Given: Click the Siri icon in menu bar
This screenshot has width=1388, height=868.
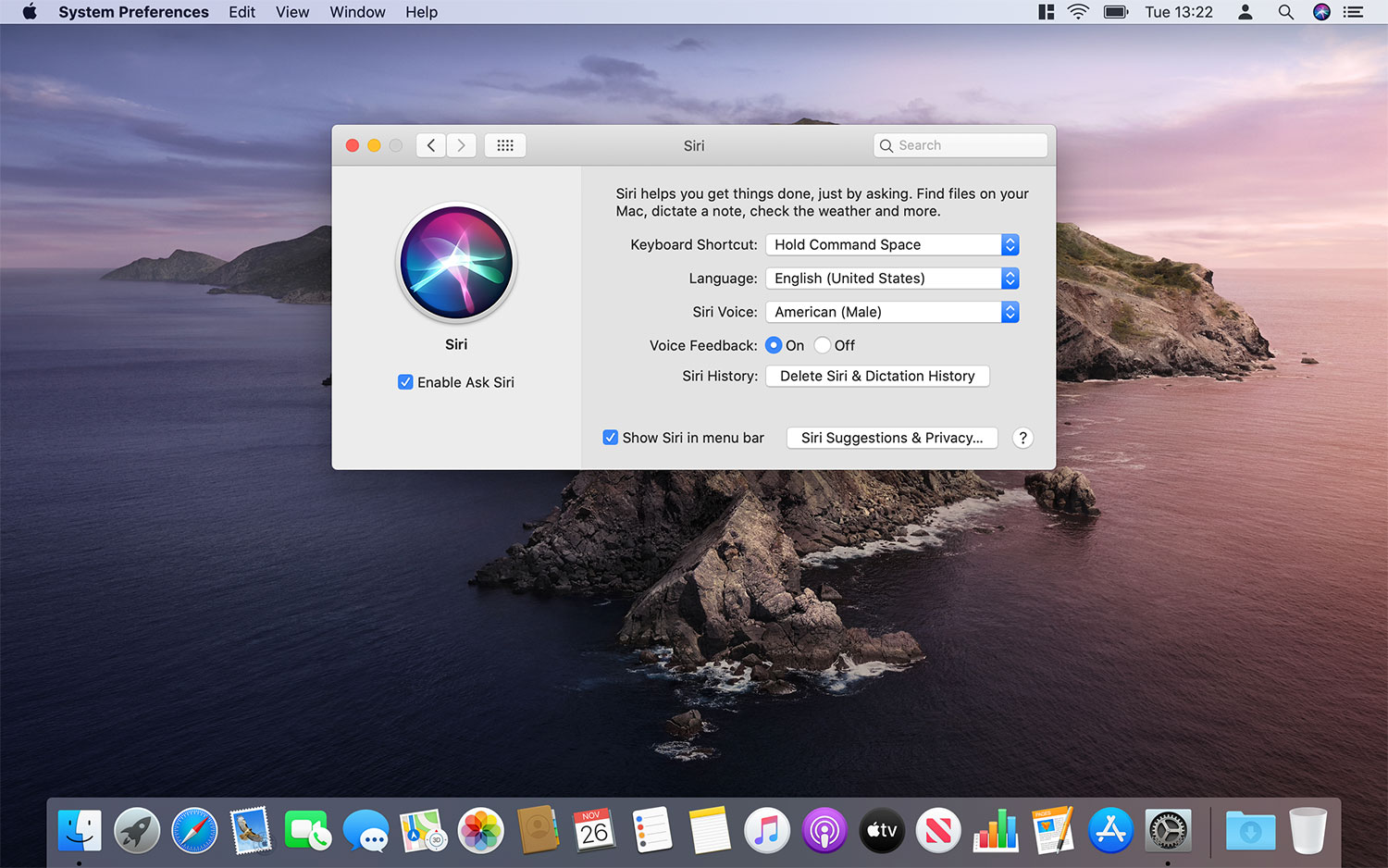Looking at the screenshot, I should click(1321, 12).
